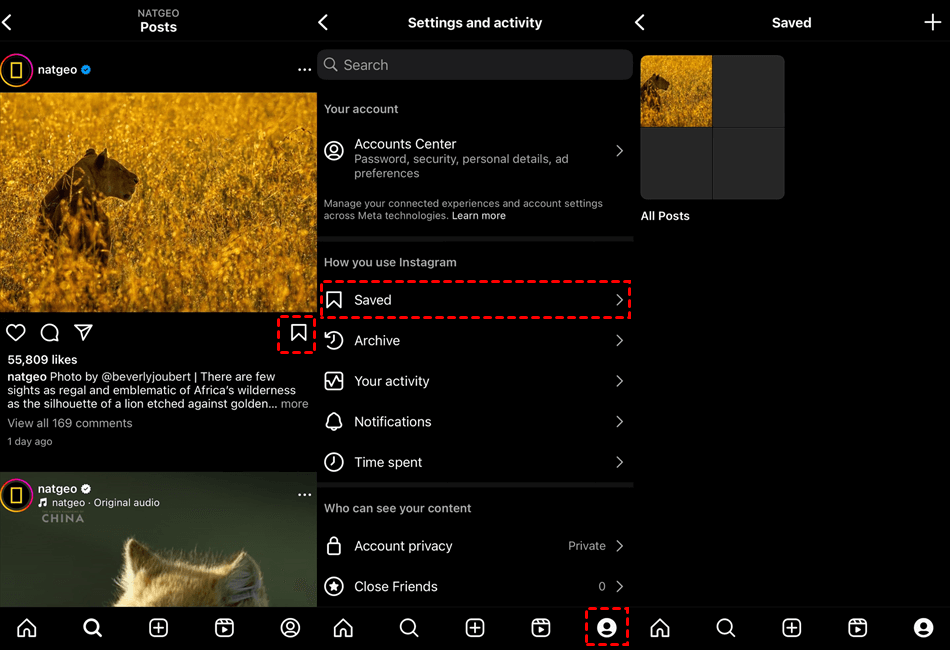This screenshot has width=950, height=650.
Task: Tap Search icon in Settings screen bottom bar
Action: (x=409, y=628)
